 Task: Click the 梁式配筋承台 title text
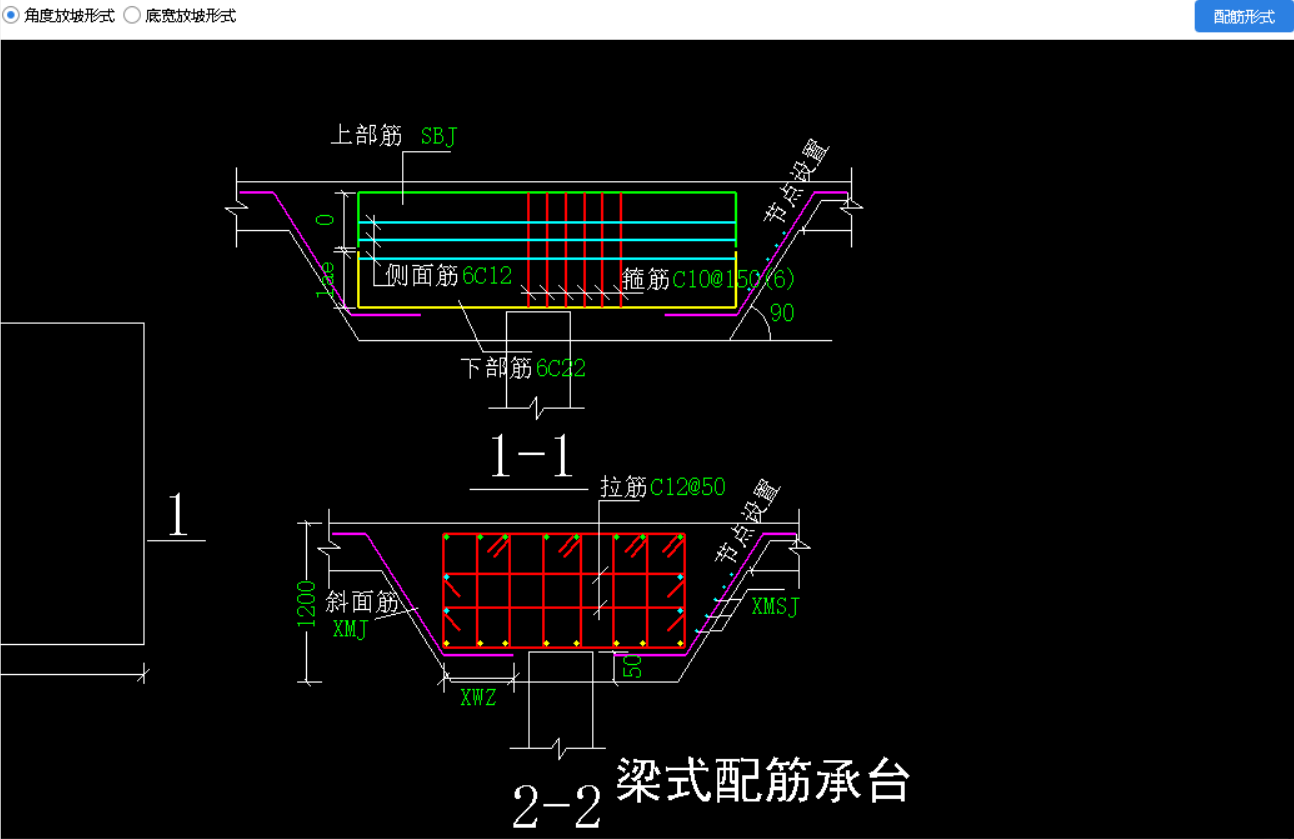tap(762, 780)
